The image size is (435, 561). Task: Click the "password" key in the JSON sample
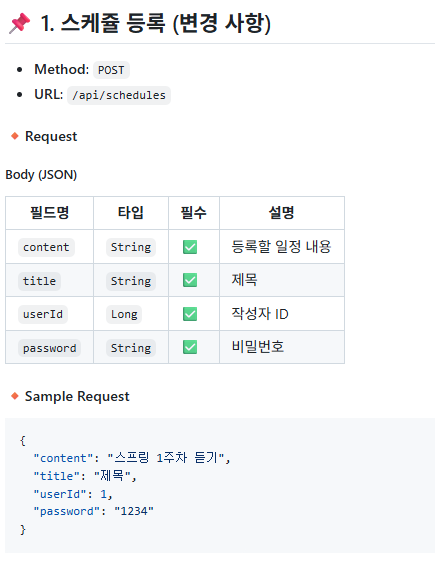click(67, 512)
